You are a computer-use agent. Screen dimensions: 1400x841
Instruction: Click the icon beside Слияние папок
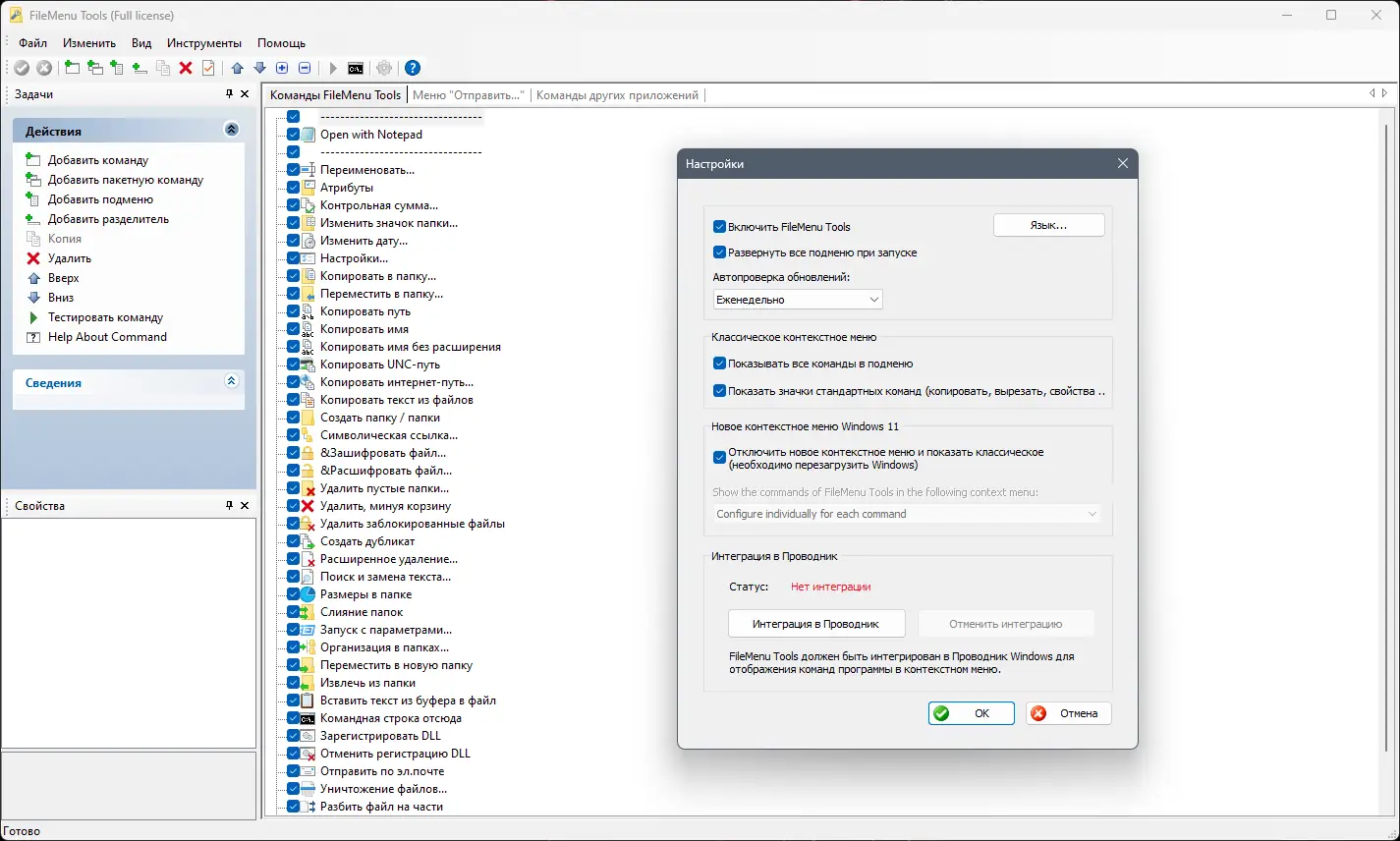pyautogui.click(x=308, y=612)
